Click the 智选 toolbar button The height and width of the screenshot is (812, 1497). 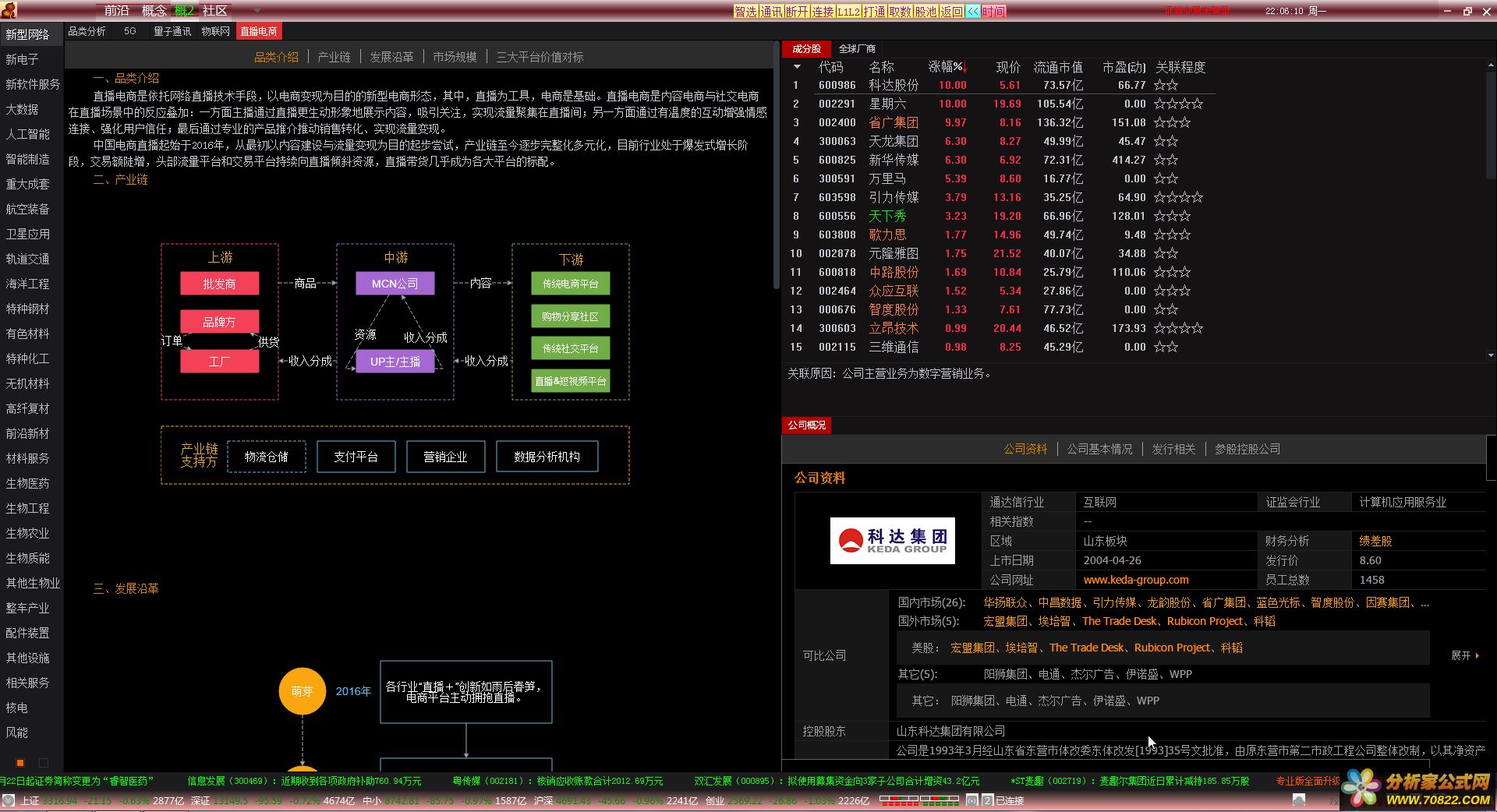[x=745, y=12]
